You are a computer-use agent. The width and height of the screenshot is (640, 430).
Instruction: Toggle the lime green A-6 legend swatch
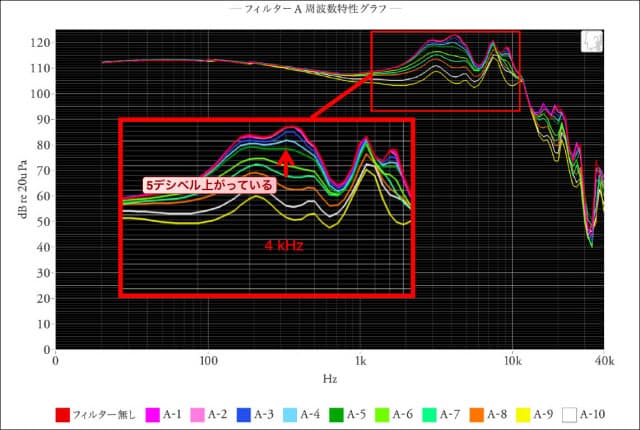click(382, 415)
